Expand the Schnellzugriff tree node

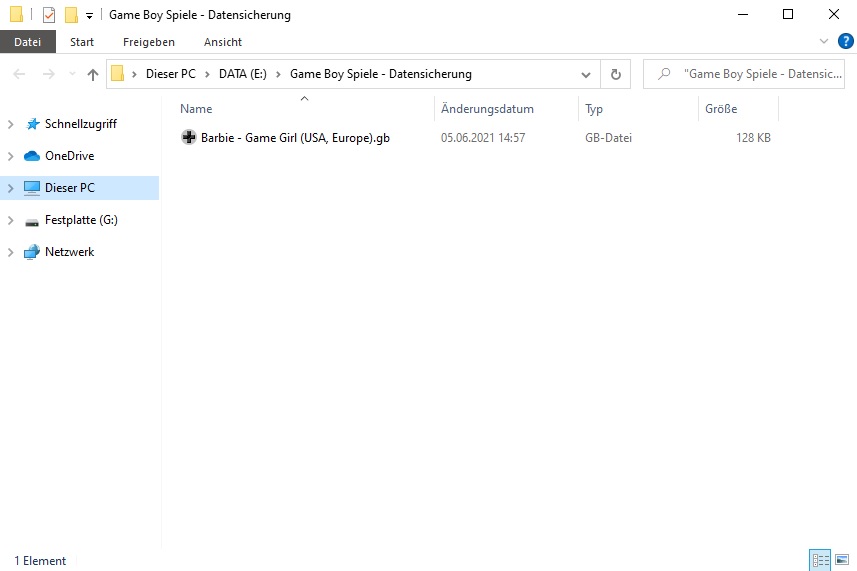10,124
